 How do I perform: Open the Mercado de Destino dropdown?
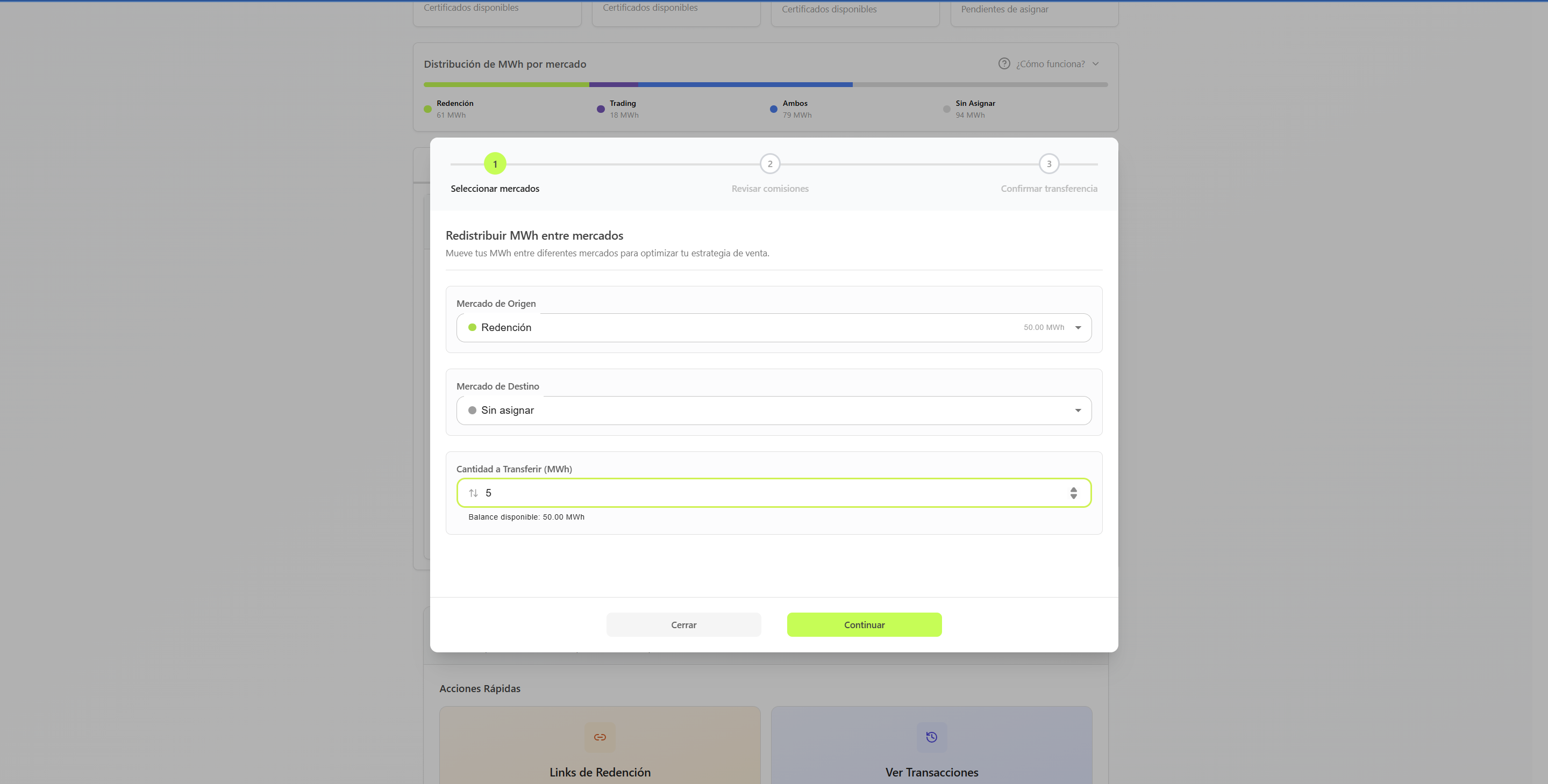pos(773,411)
